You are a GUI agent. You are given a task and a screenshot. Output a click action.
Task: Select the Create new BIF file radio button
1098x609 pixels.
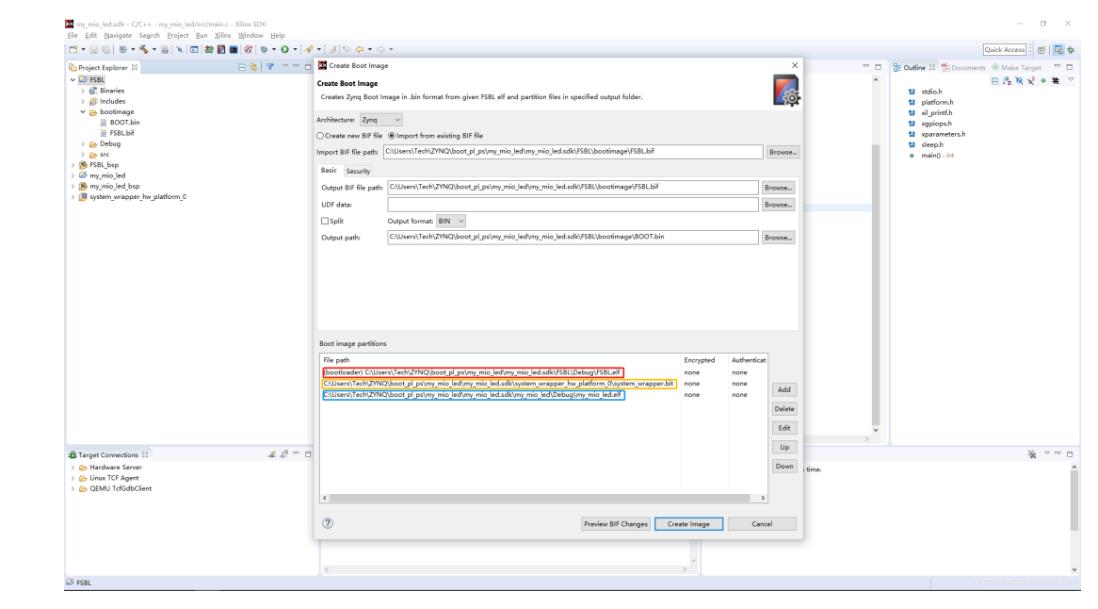321,136
